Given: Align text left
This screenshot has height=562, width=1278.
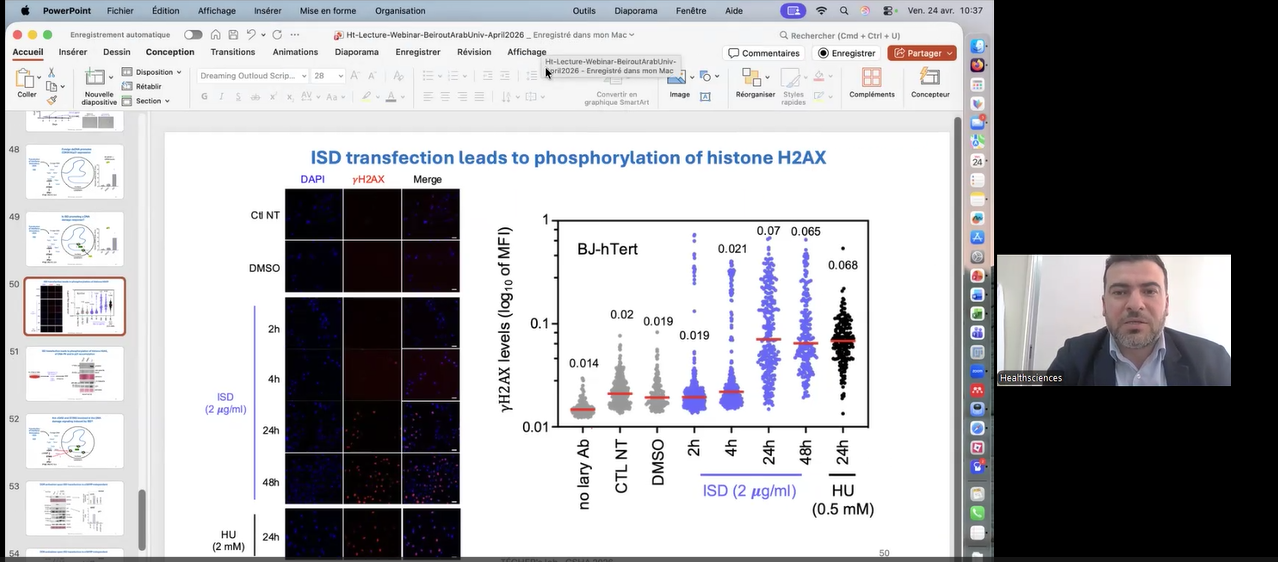Looking at the screenshot, I should click(428, 97).
